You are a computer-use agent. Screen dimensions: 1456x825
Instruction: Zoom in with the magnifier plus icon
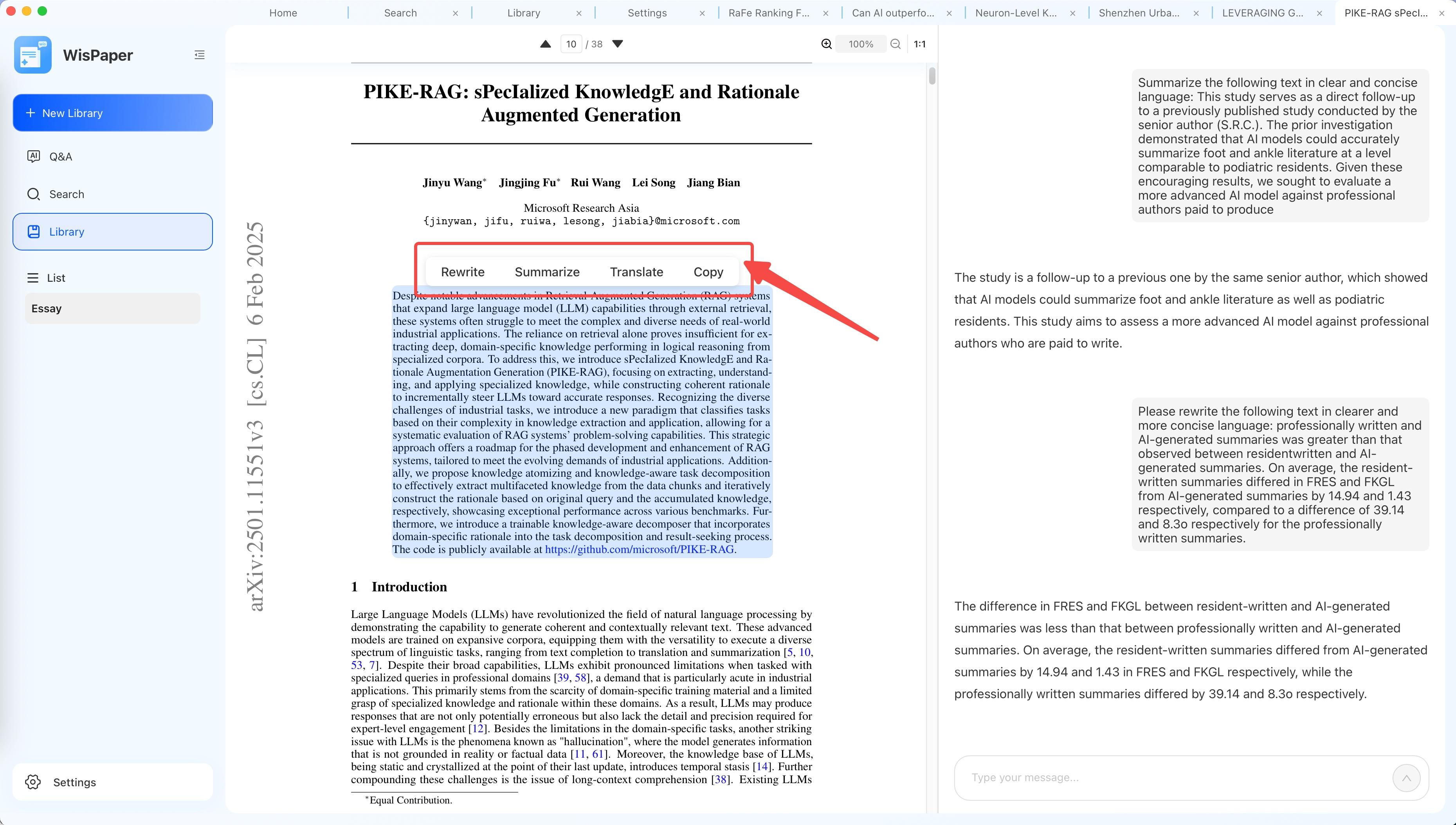(827, 44)
